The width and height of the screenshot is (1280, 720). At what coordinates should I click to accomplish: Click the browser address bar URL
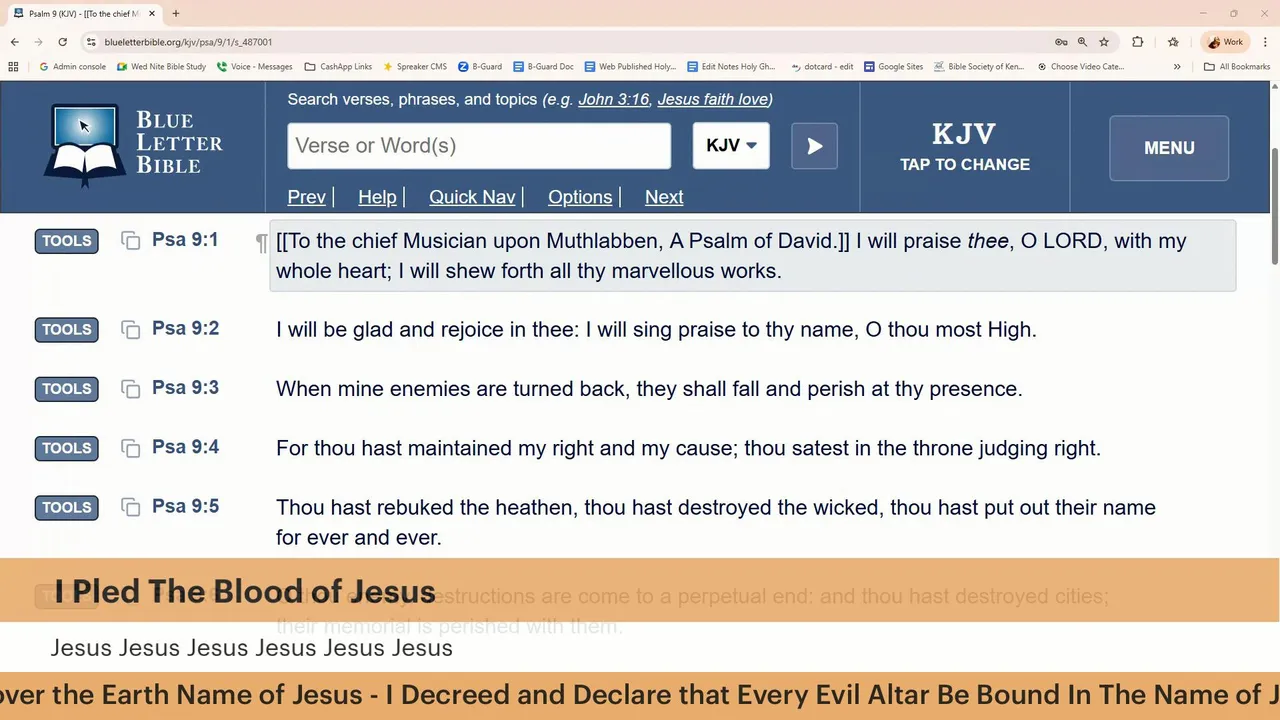tap(188, 42)
